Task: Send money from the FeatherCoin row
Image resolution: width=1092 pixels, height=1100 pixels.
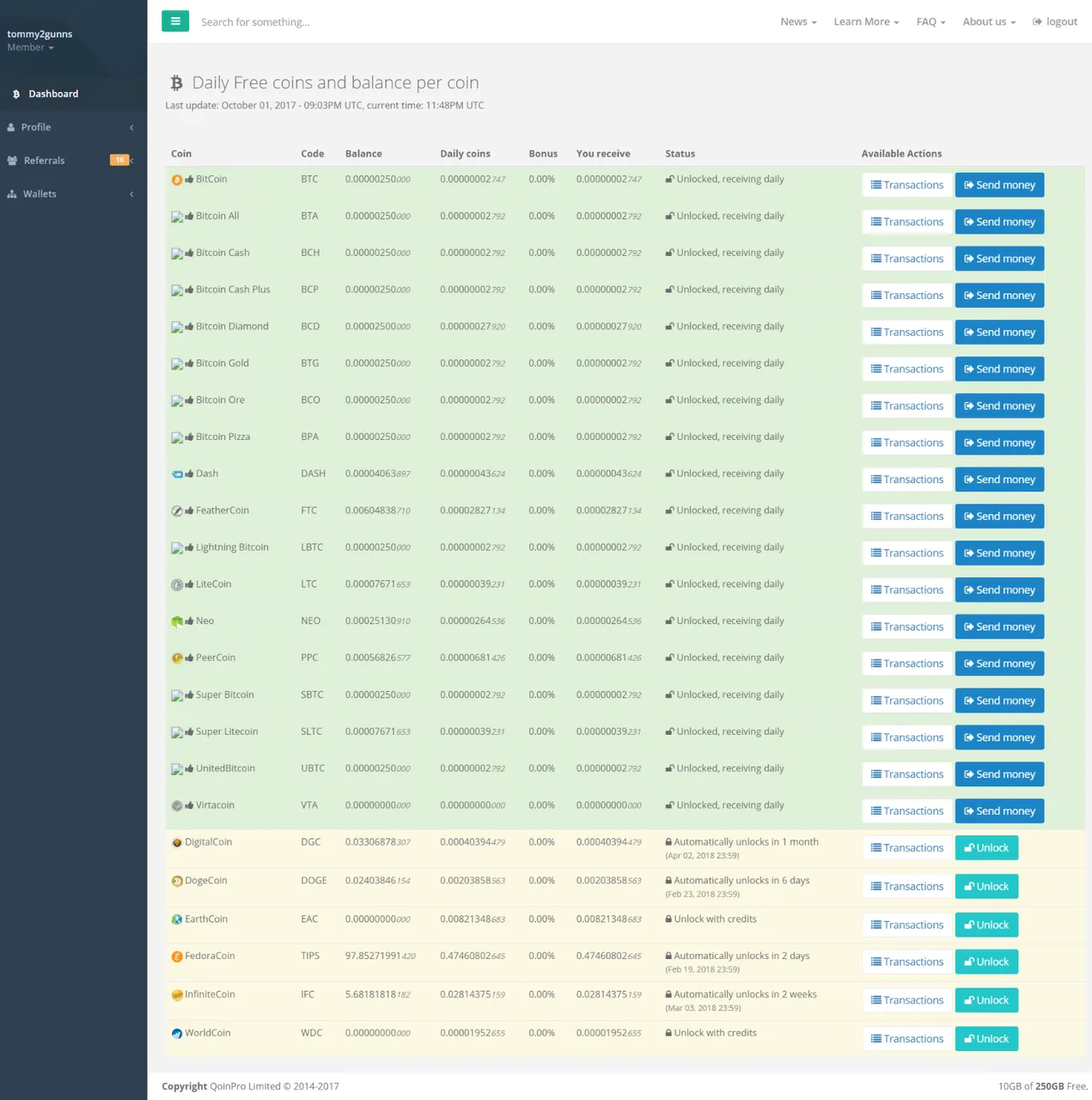Action: pos(999,516)
